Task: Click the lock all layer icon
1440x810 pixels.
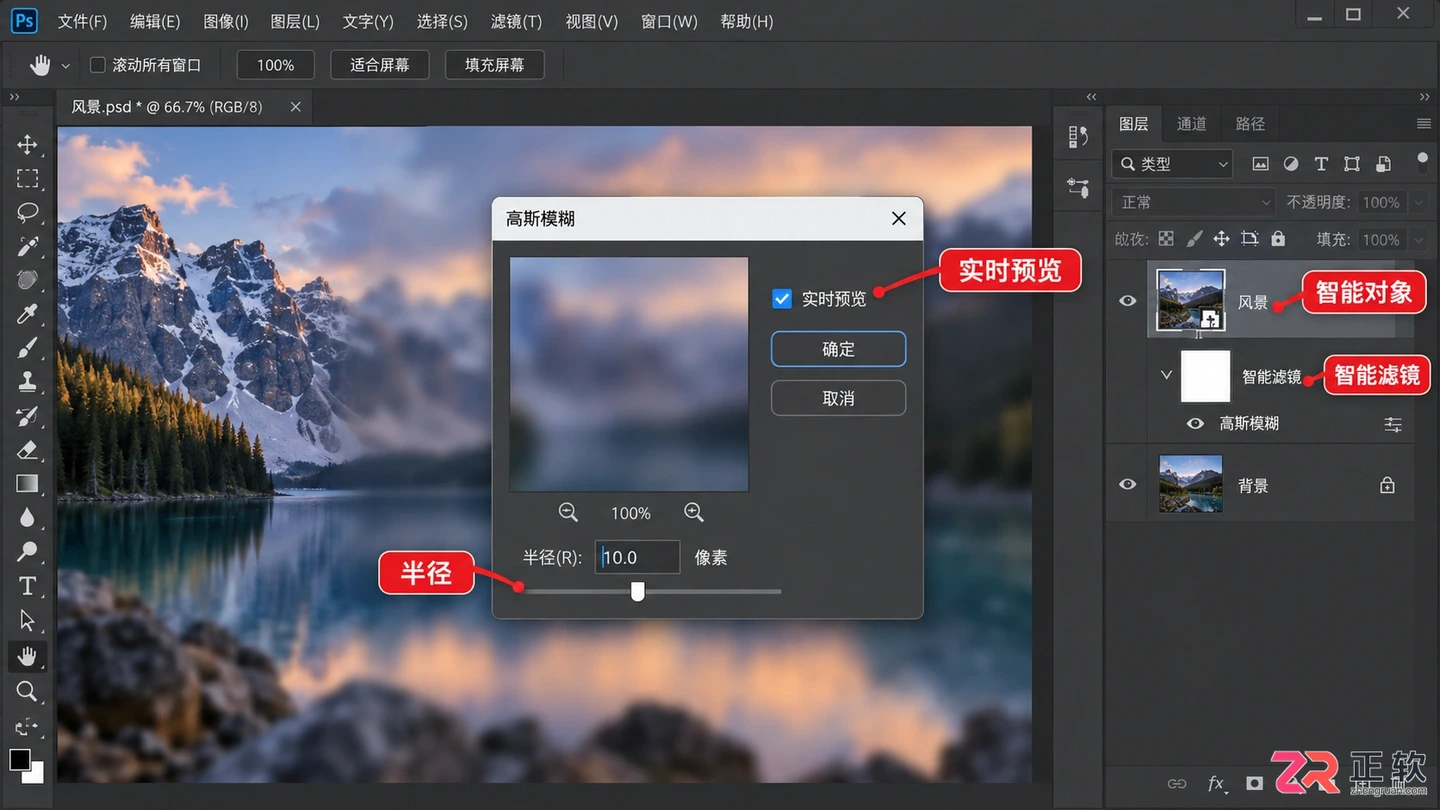Action: click(x=1278, y=239)
